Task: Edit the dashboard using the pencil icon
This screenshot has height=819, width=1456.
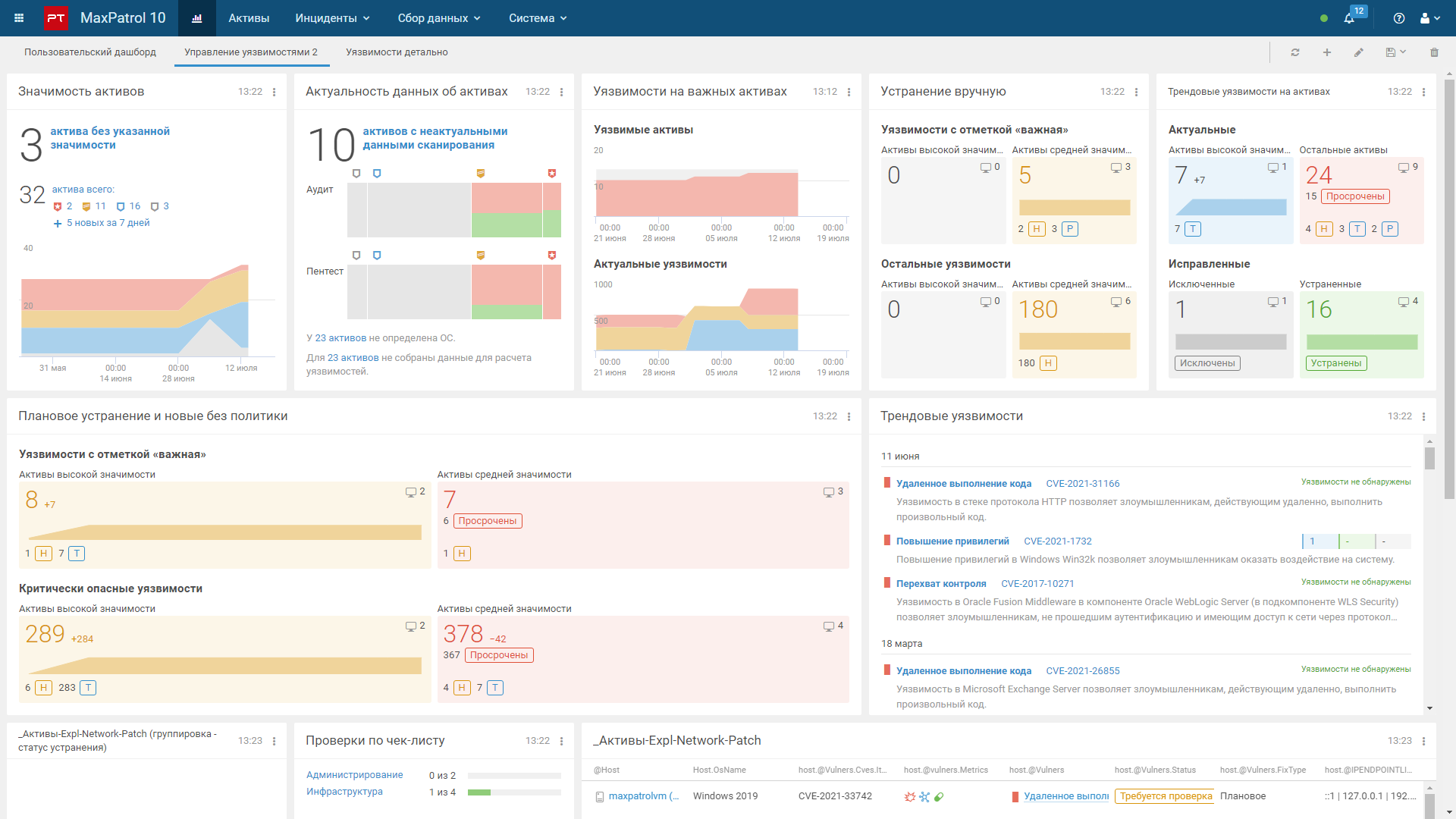Action: [x=1359, y=52]
